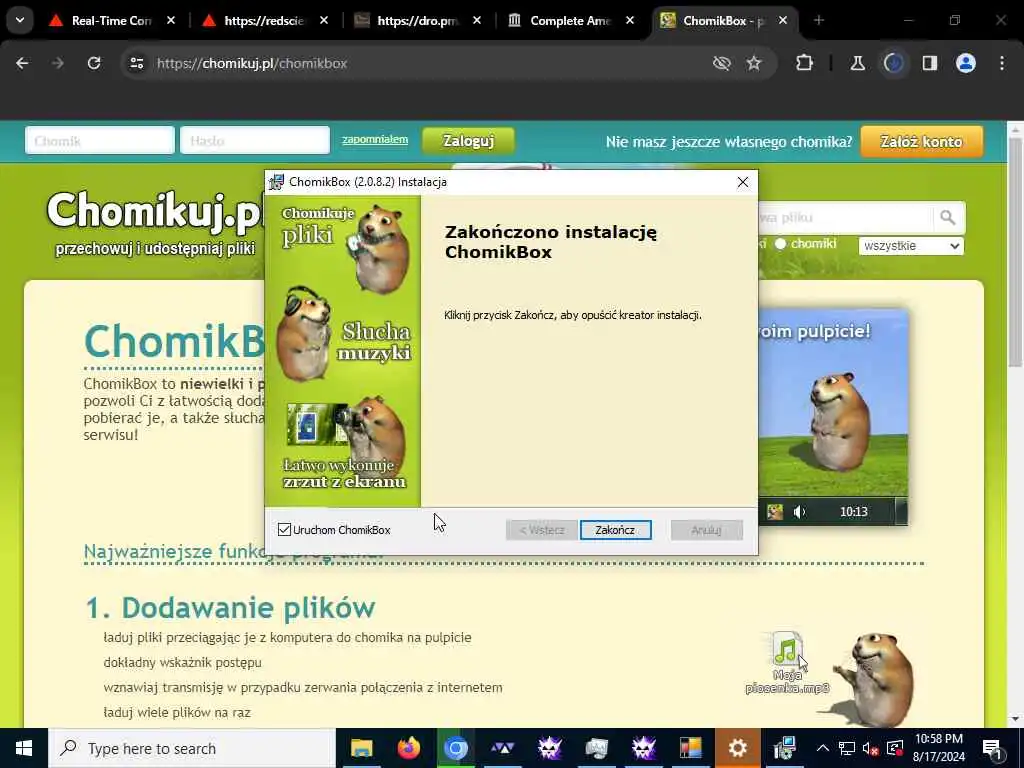Click the Type here to search box

coord(191,748)
